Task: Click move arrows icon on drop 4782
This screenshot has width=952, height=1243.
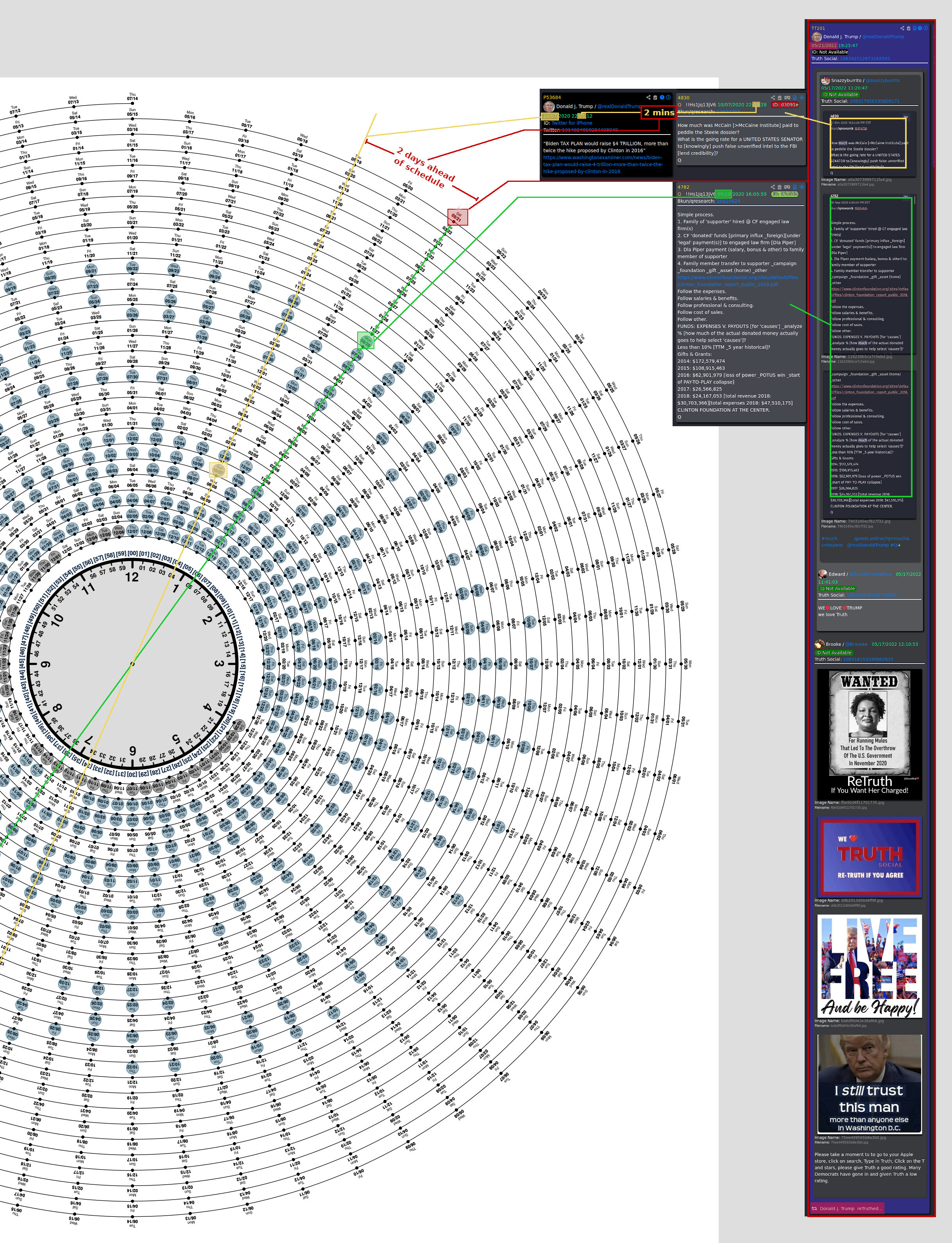Action: pyautogui.click(x=802, y=187)
